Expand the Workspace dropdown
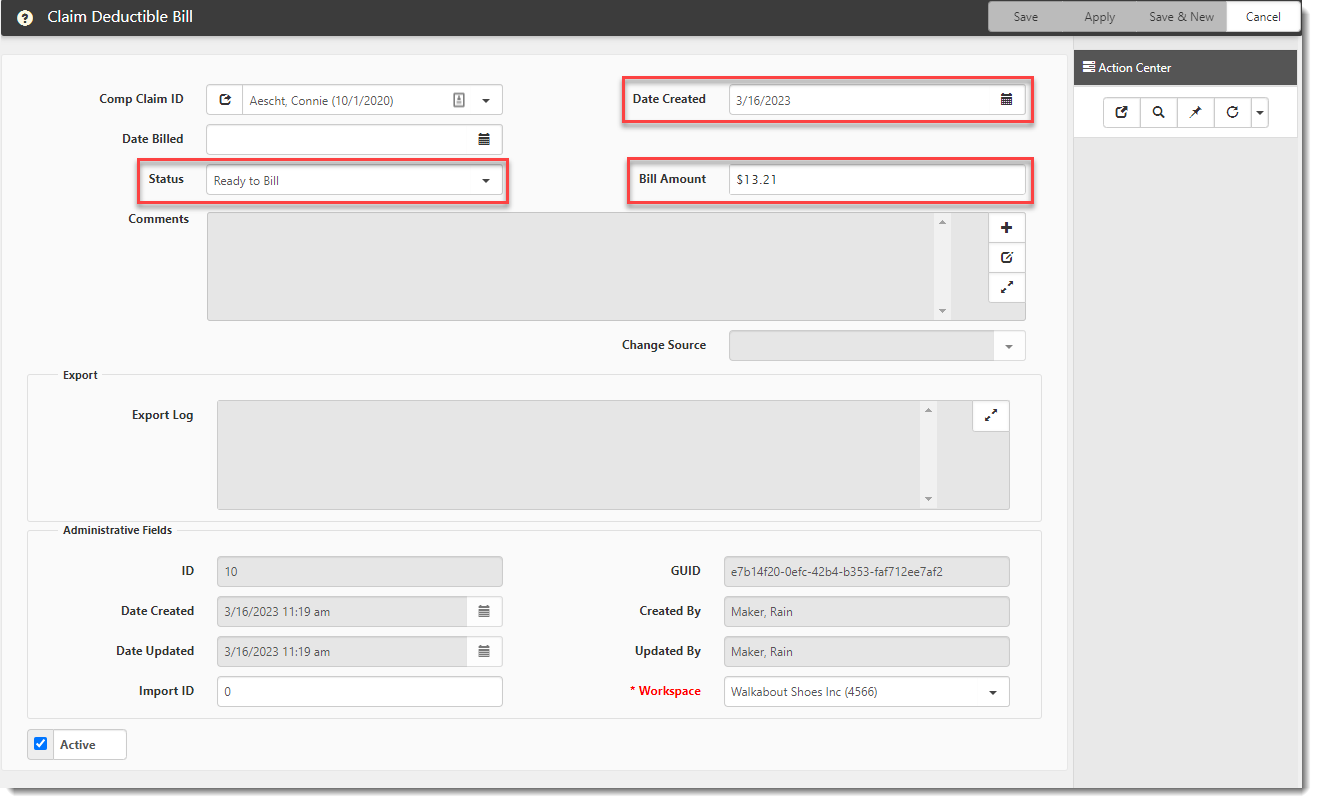This screenshot has height=803, width=1317. (992, 692)
